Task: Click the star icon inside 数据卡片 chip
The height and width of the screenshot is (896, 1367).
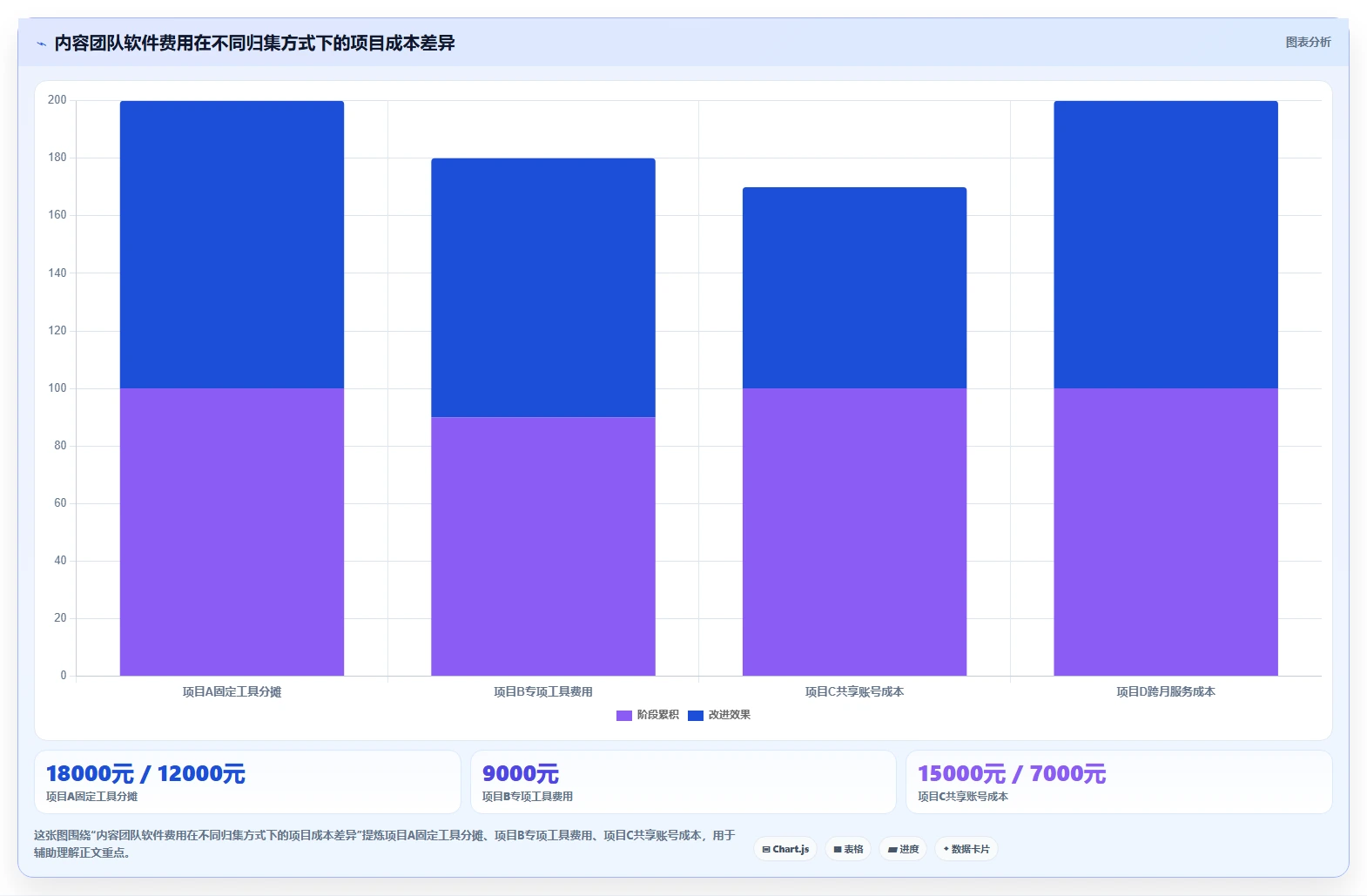Action: pos(946,848)
